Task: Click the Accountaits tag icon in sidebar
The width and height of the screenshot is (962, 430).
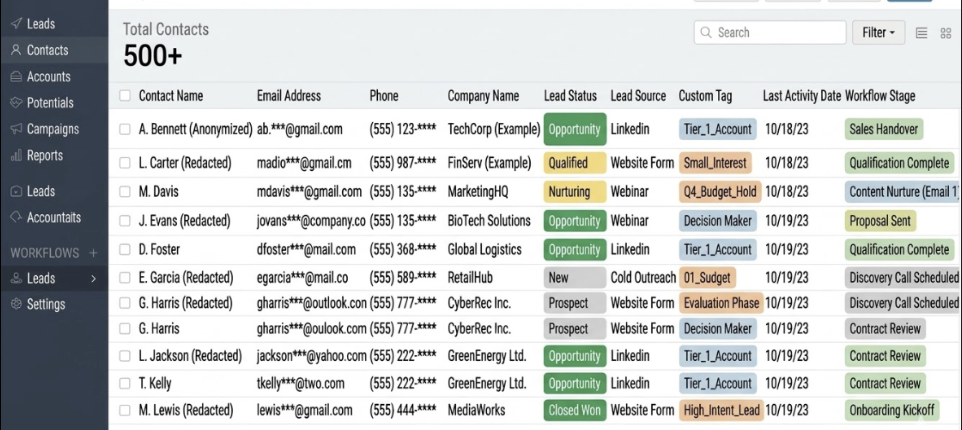Action: pyautogui.click(x=17, y=218)
